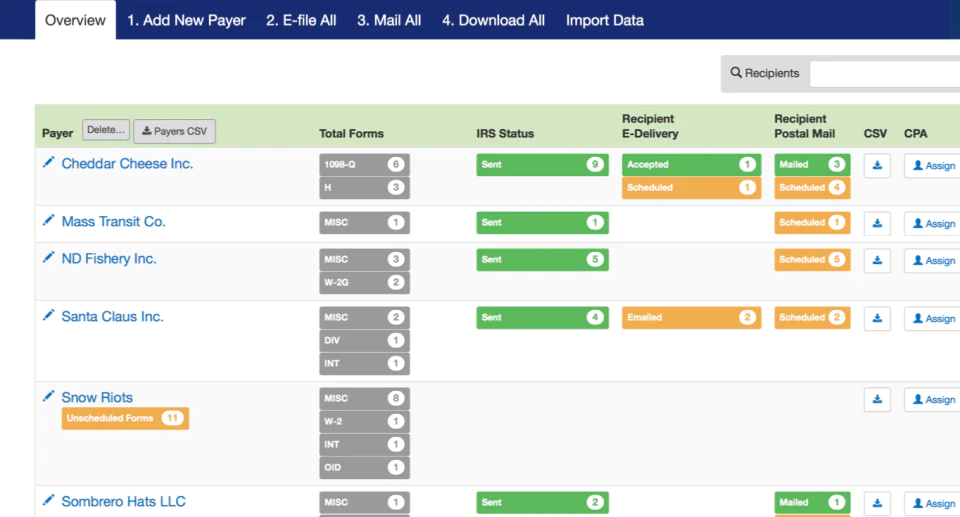Image resolution: width=960 pixels, height=517 pixels.
Task: Go to Add New Payer tab
Action: (x=186, y=20)
